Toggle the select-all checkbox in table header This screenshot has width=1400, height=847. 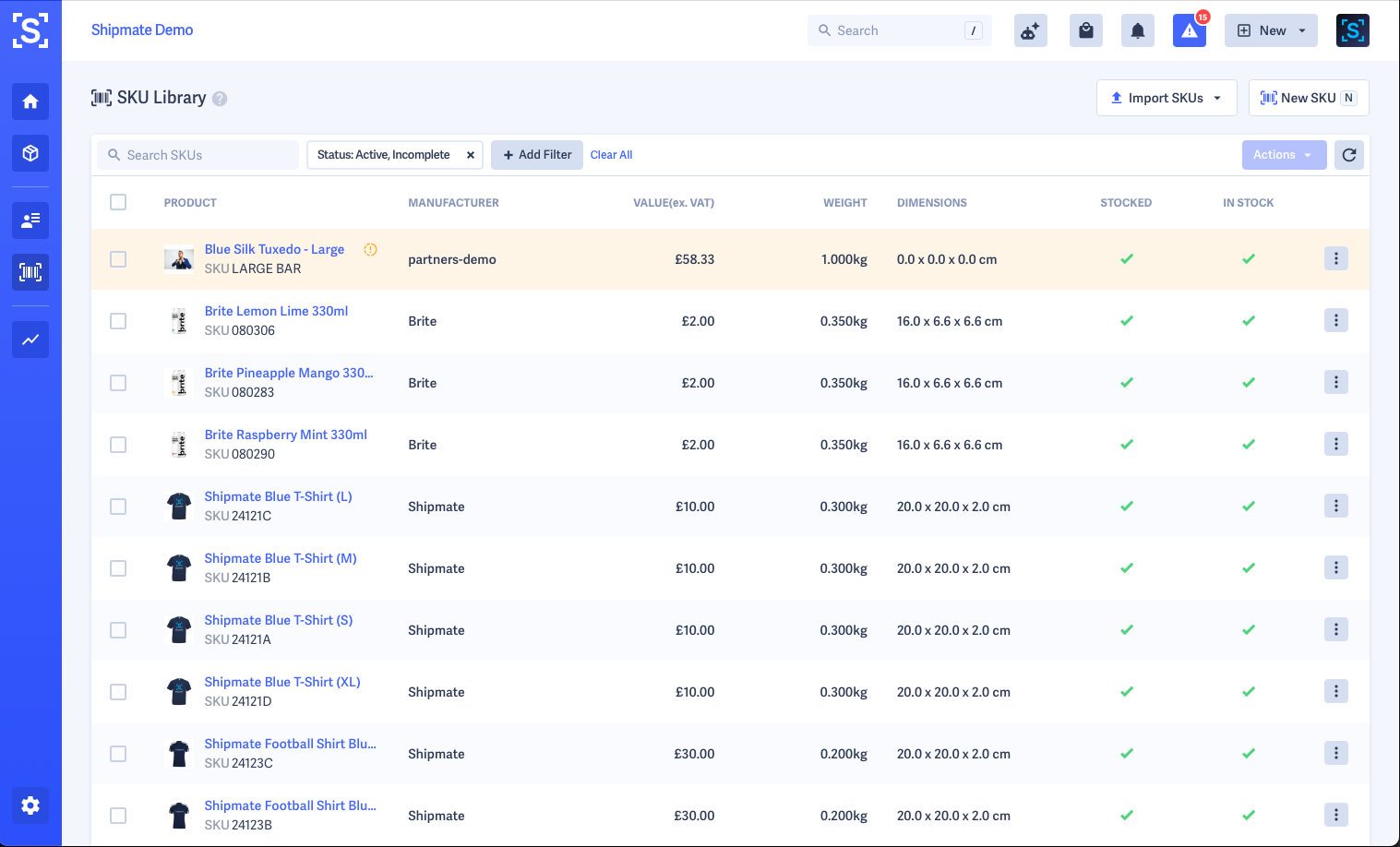(118, 202)
